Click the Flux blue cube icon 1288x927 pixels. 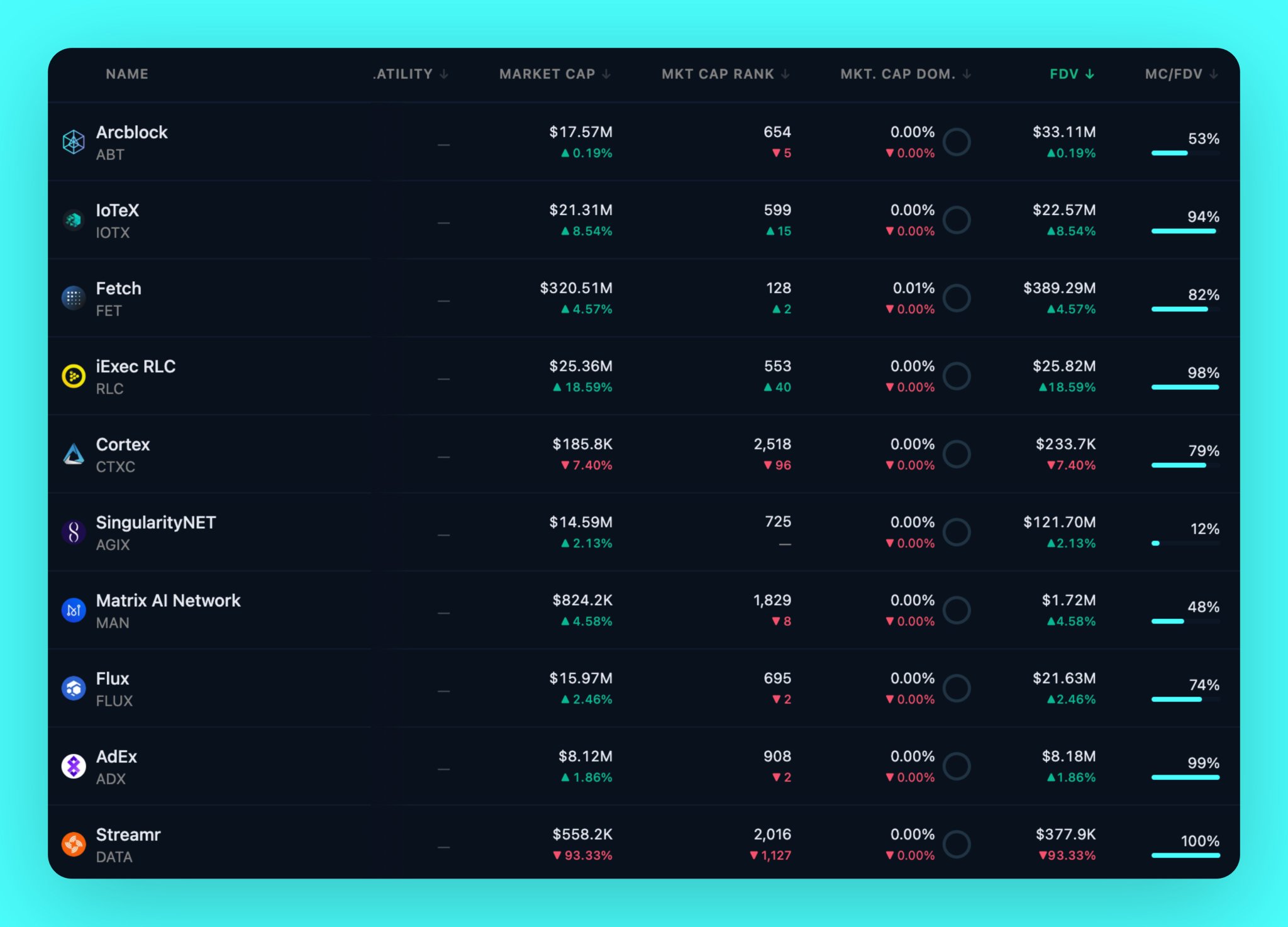coord(74,688)
